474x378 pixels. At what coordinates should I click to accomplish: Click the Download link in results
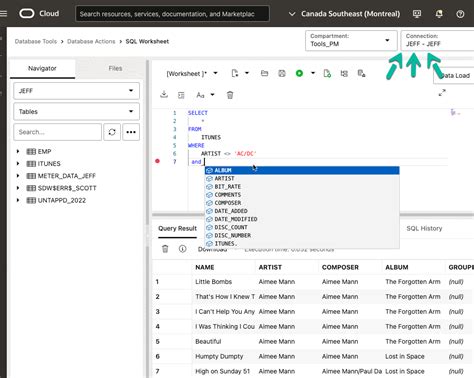tap(212, 249)
